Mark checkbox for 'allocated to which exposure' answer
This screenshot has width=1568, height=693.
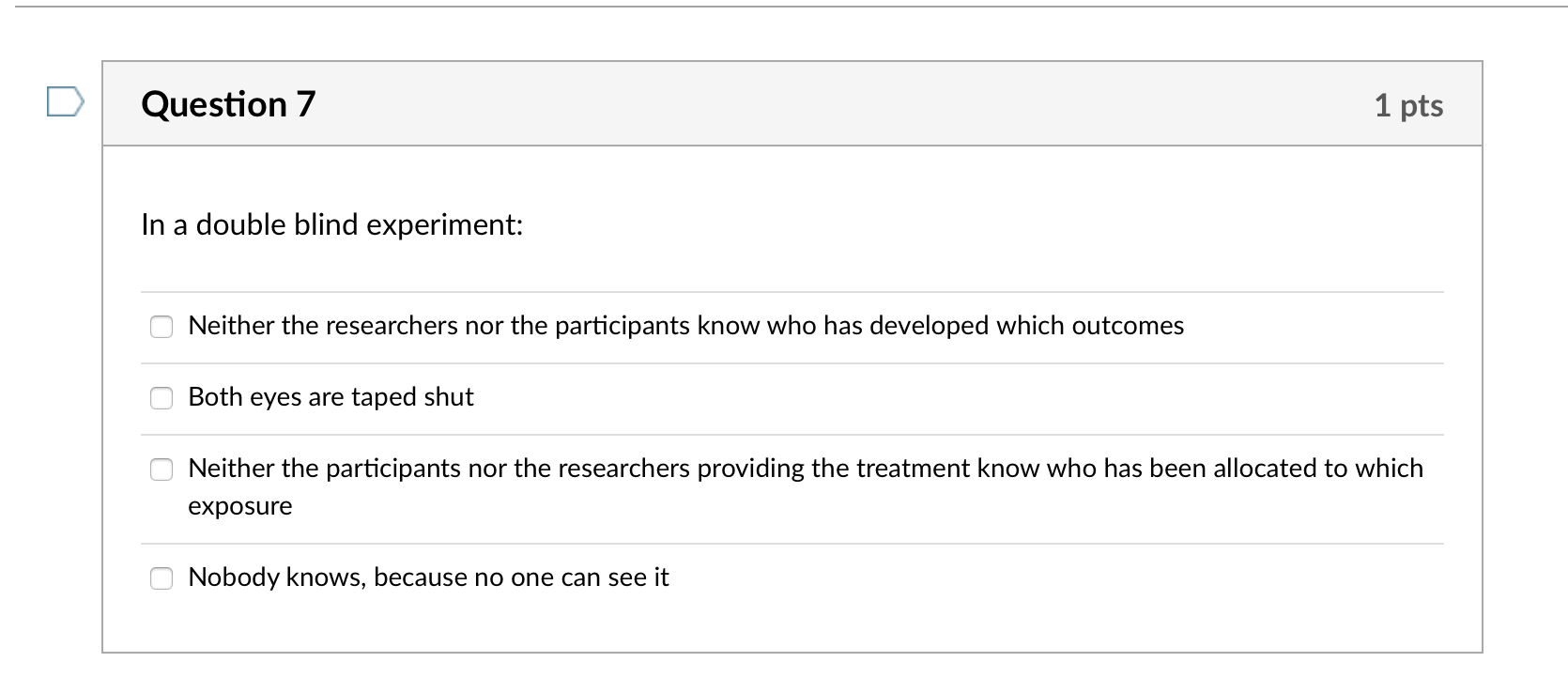pyautogui.click(x=161, y=470)
